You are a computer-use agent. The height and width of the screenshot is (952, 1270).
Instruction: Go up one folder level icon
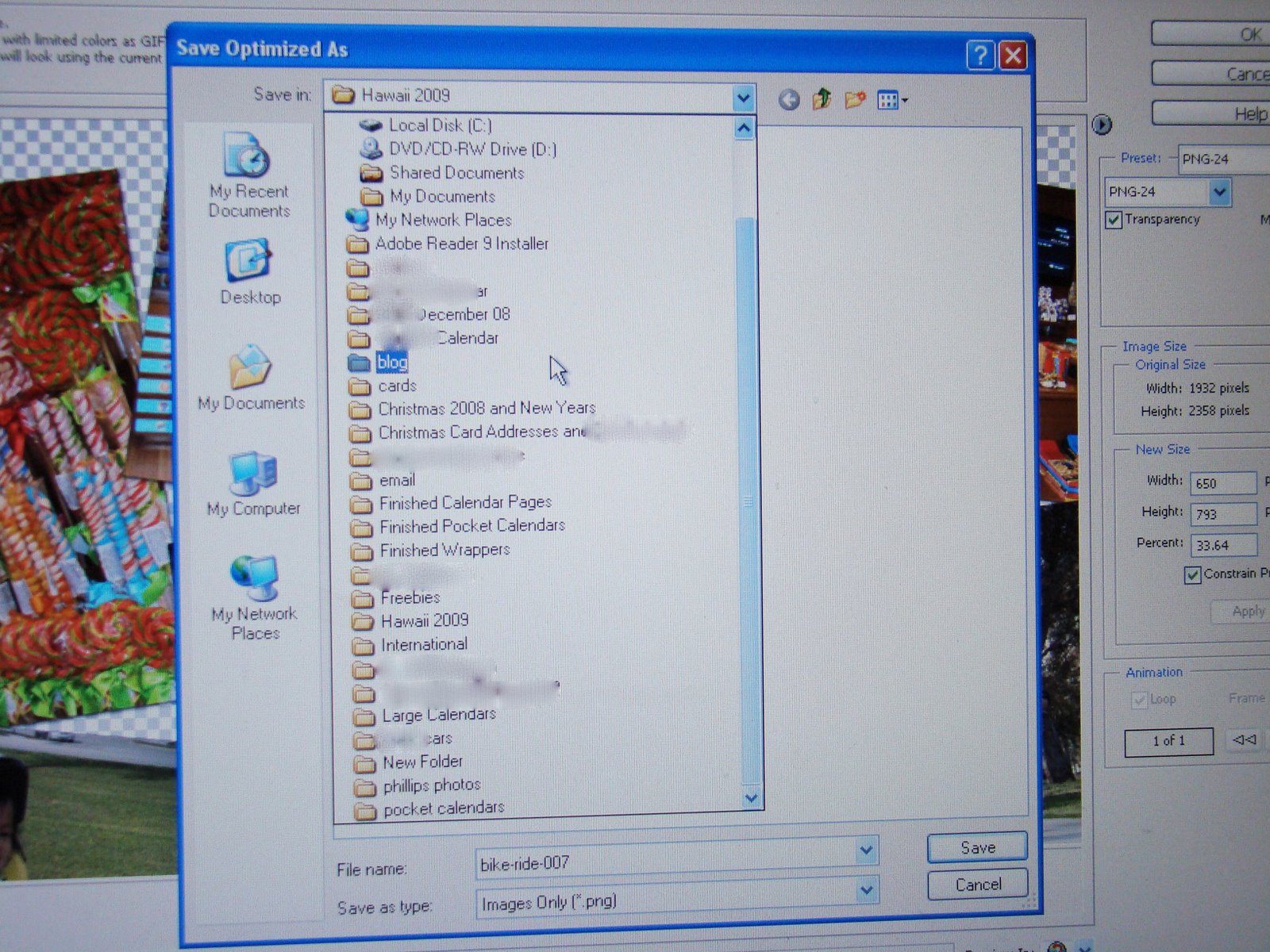coord(822,99)
